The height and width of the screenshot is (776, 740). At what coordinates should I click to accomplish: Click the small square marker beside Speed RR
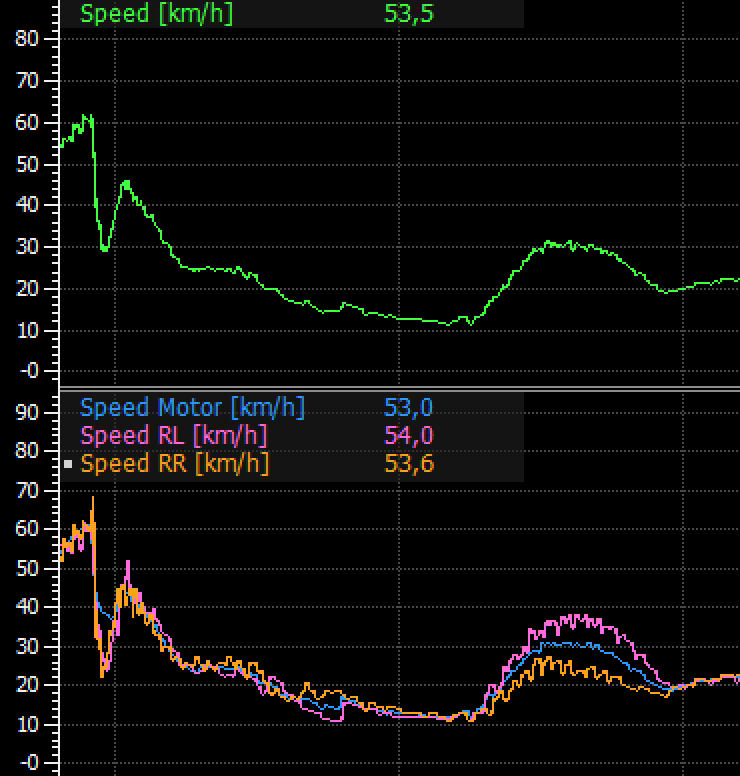coord(68,465)
